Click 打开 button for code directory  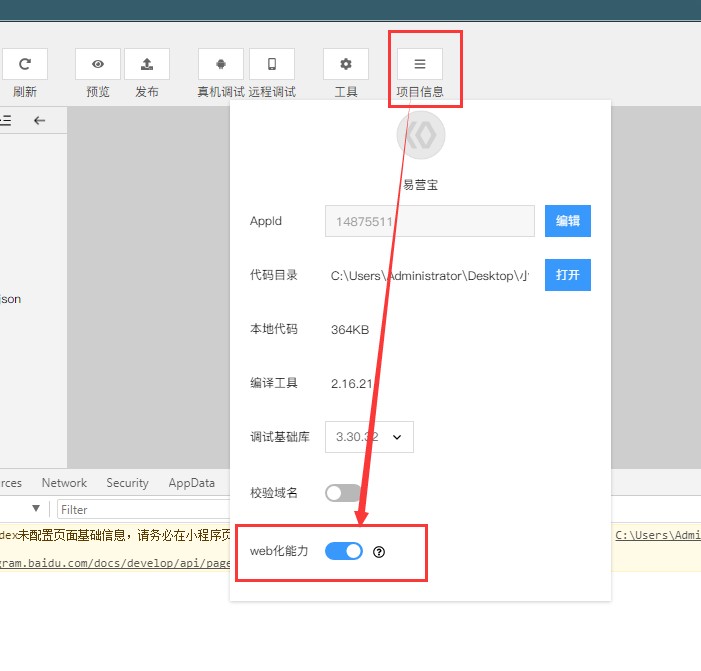point(567,275)
